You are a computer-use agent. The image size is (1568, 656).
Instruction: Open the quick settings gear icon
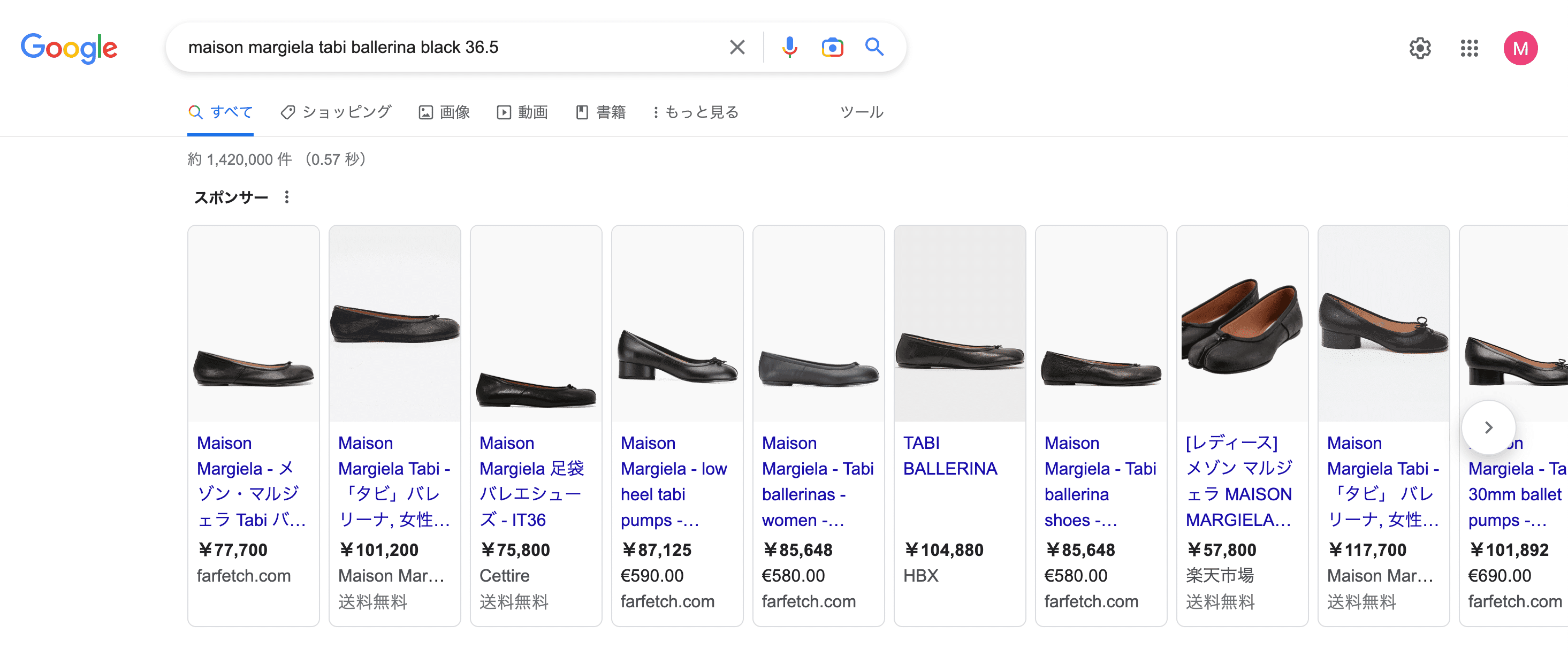pos(1421,48)
